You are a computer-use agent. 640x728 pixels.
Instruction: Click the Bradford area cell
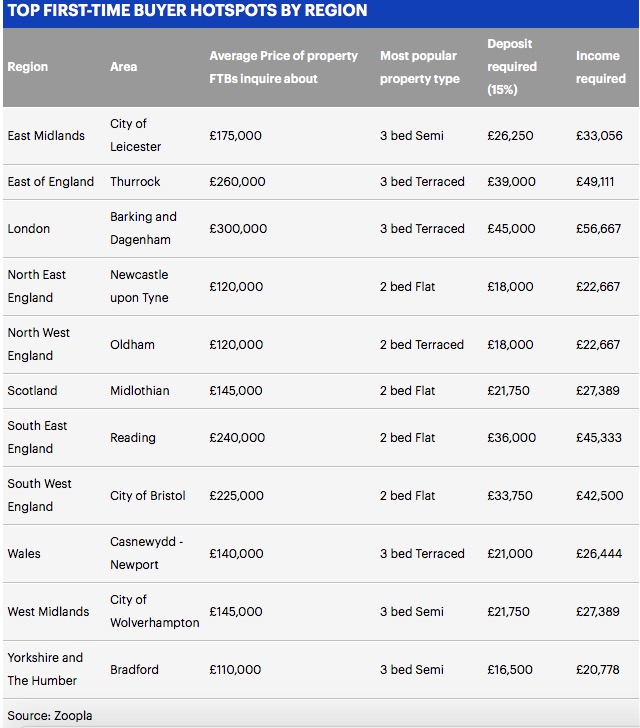(x=134, y=670)
